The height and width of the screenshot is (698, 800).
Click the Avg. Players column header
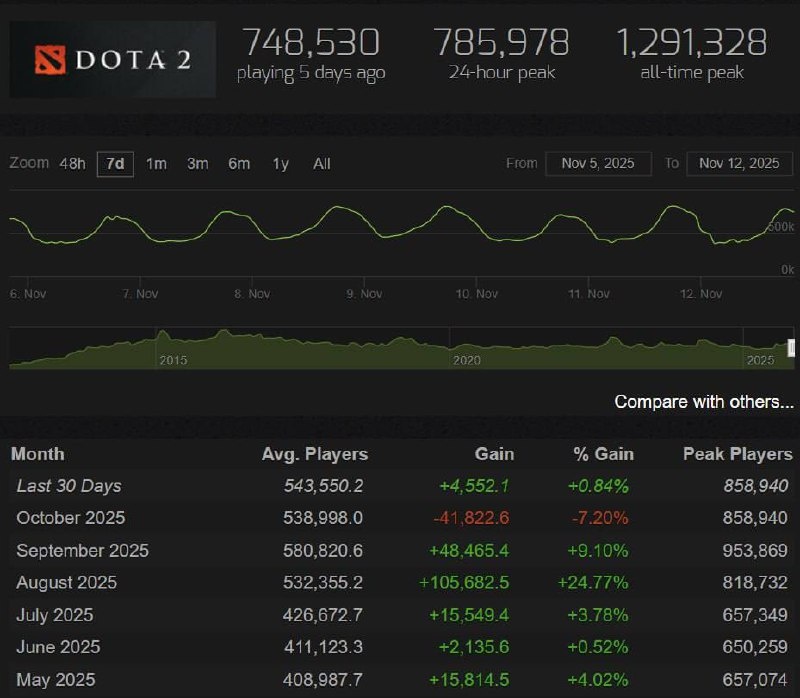[x=315, y=454]
